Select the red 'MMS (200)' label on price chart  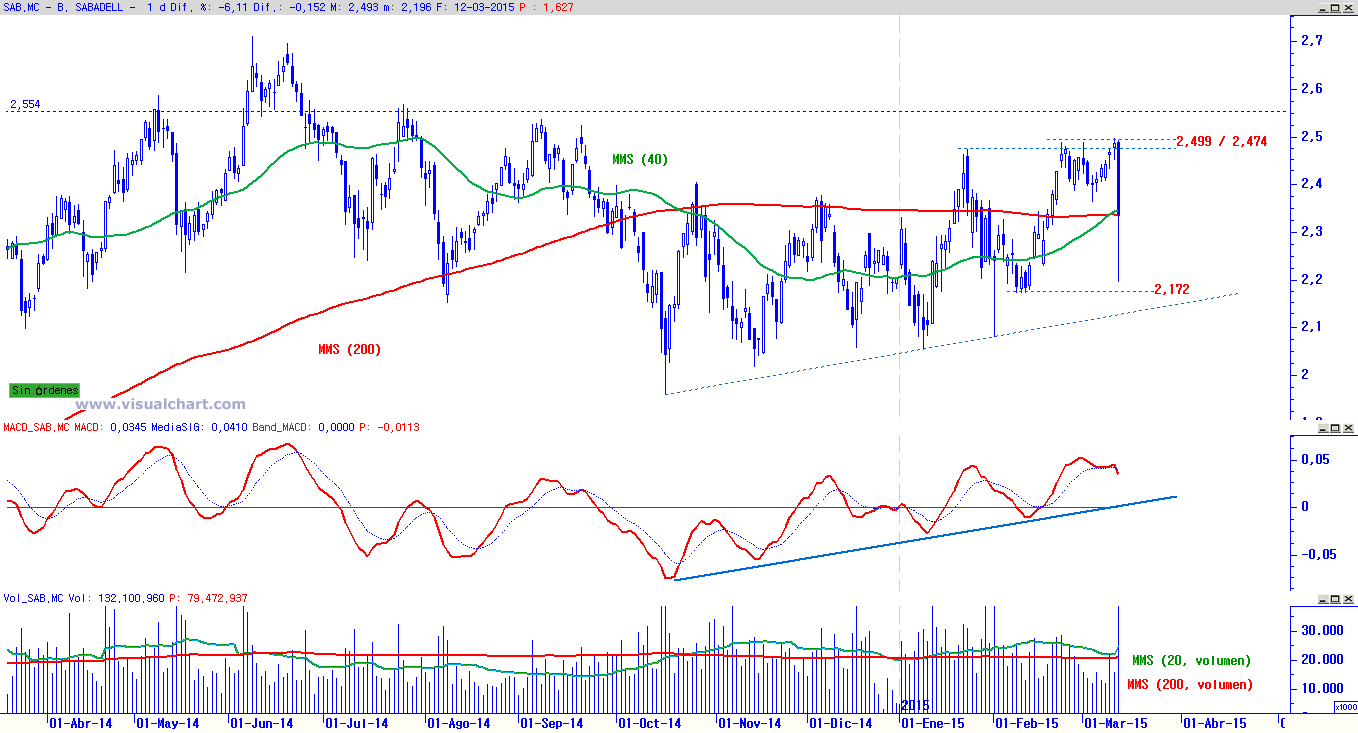click(x=349, y=349)
